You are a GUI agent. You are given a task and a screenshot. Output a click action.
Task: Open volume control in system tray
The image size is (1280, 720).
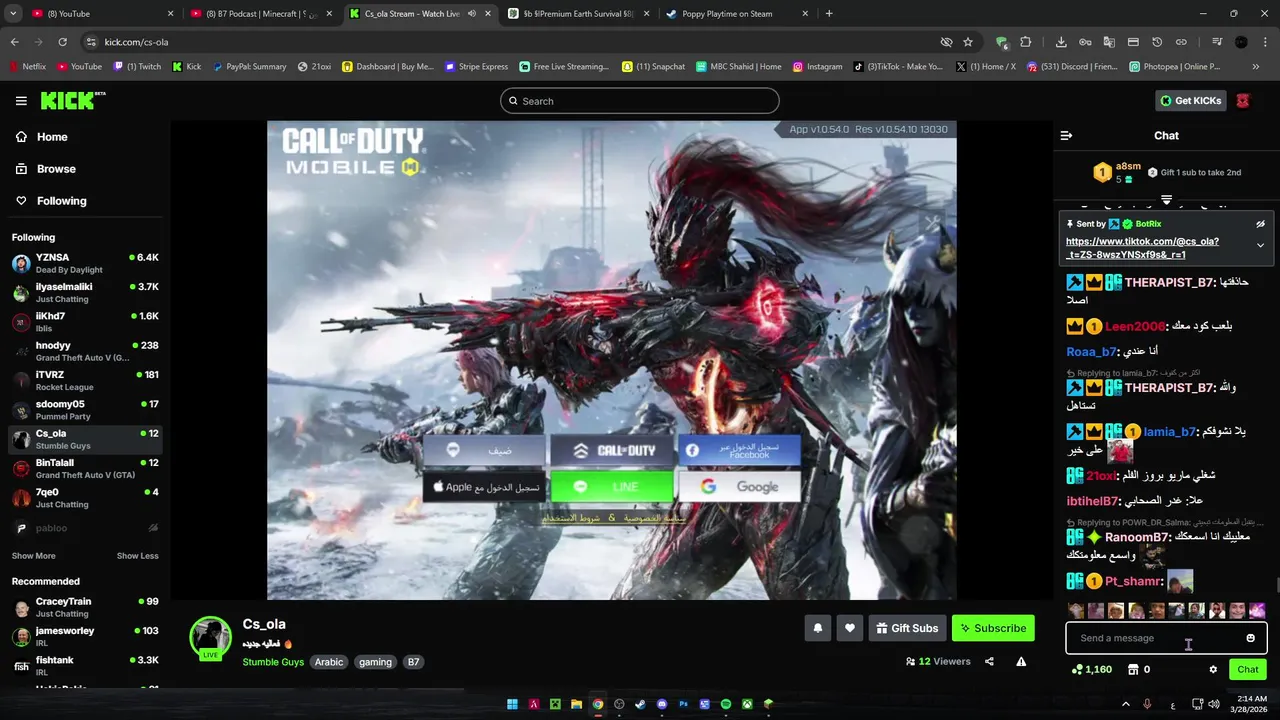tap(1214, 704)
